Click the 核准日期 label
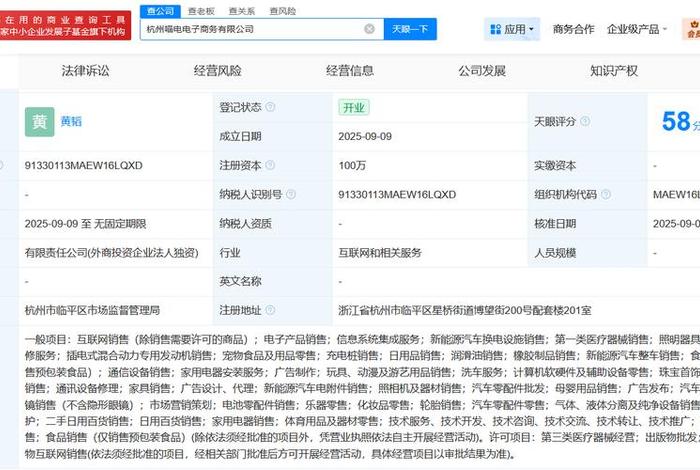This screenshot has height=470, width=700. coord(555,224)
